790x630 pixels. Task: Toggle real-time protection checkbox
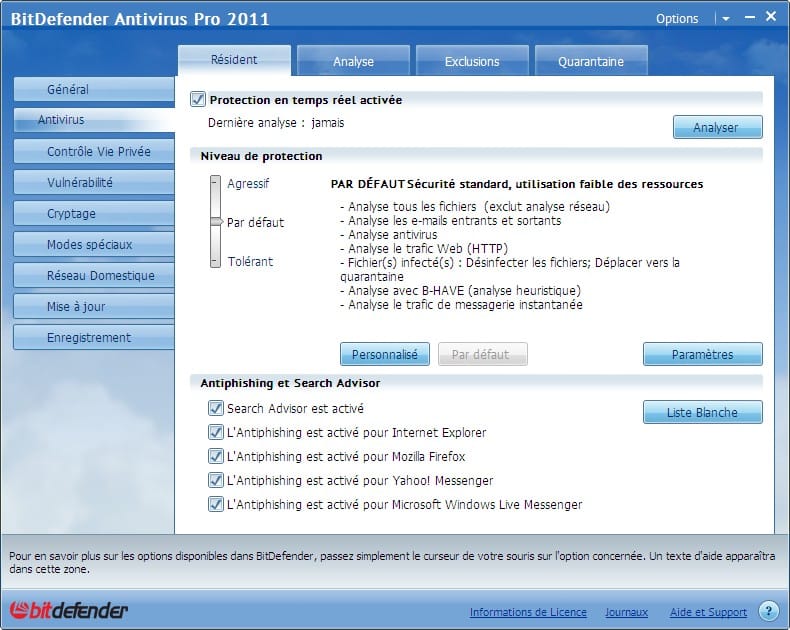(198, 99)
